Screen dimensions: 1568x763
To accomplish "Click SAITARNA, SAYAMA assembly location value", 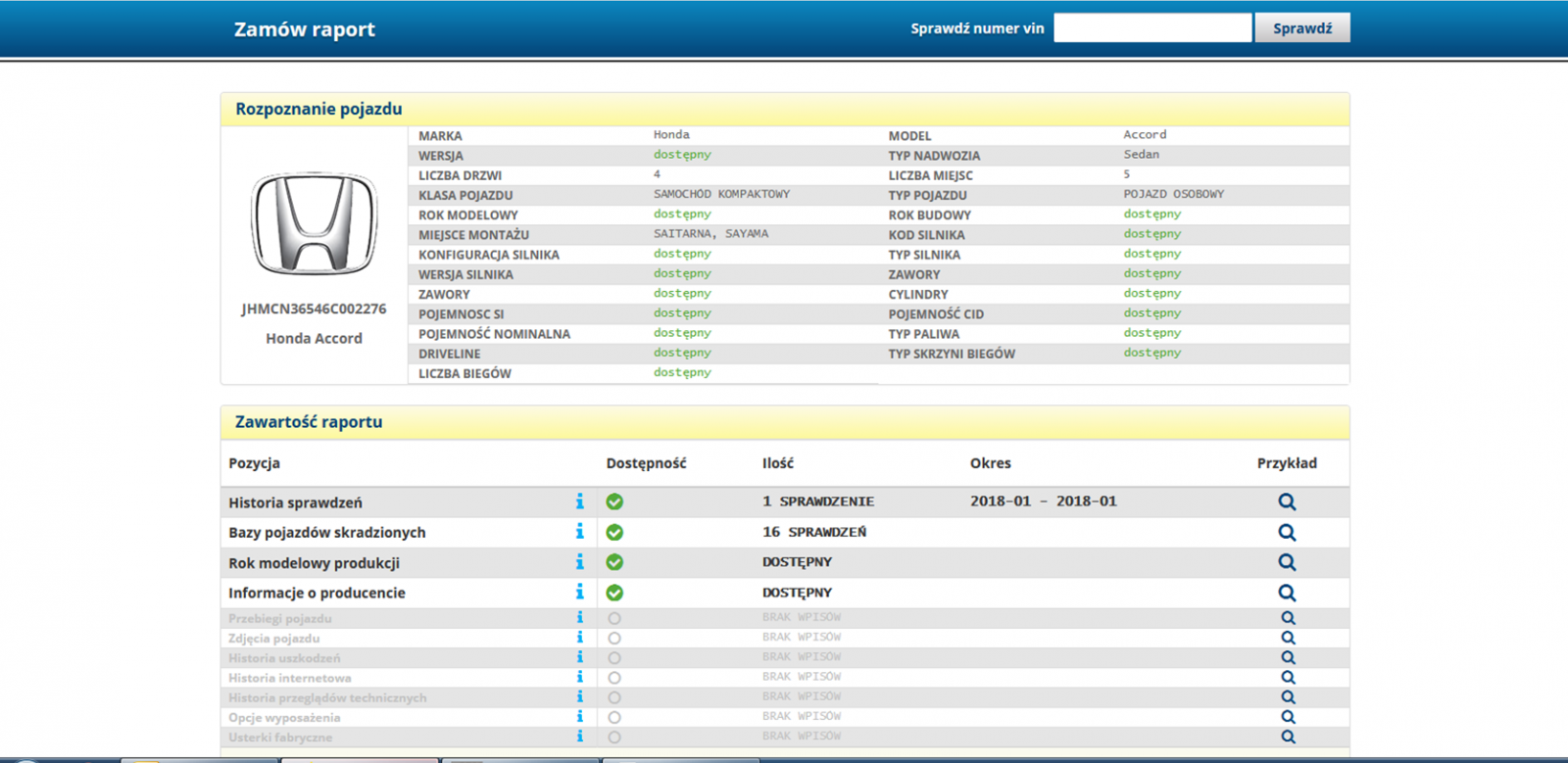I will tap(711, 234).
